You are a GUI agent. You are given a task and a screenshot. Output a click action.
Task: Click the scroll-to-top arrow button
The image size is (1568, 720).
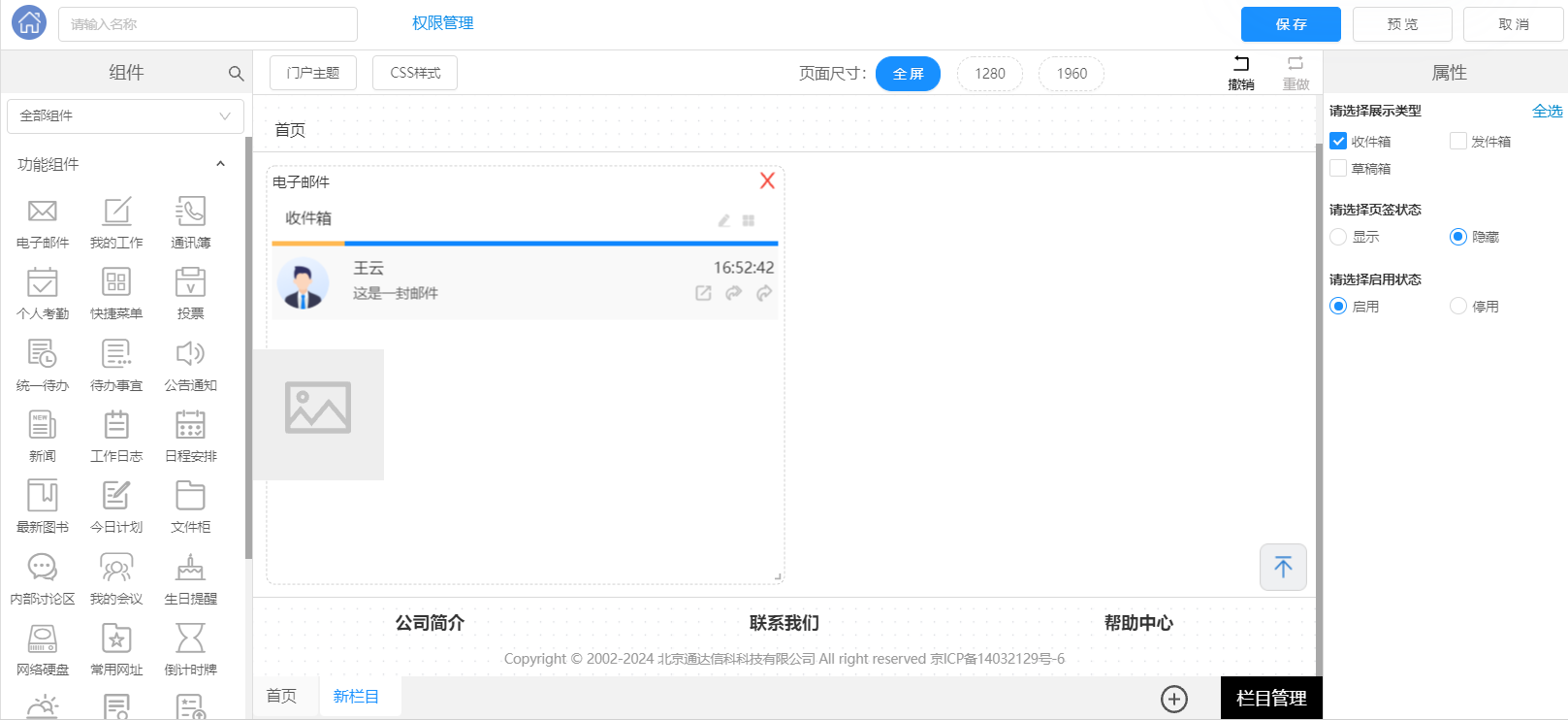[x=1283, y=567]
